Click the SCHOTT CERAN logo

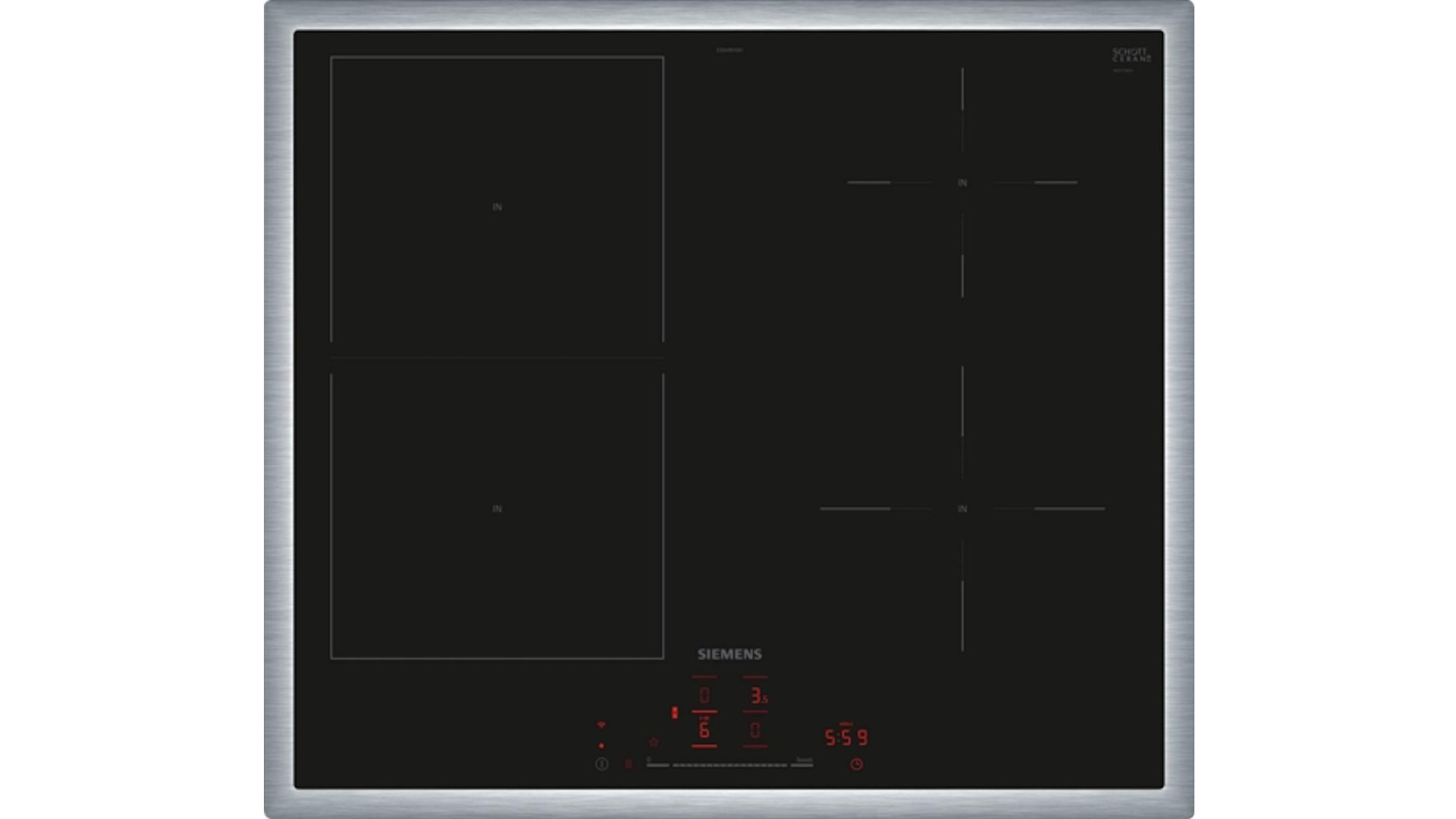click(x=1131, y=55)
